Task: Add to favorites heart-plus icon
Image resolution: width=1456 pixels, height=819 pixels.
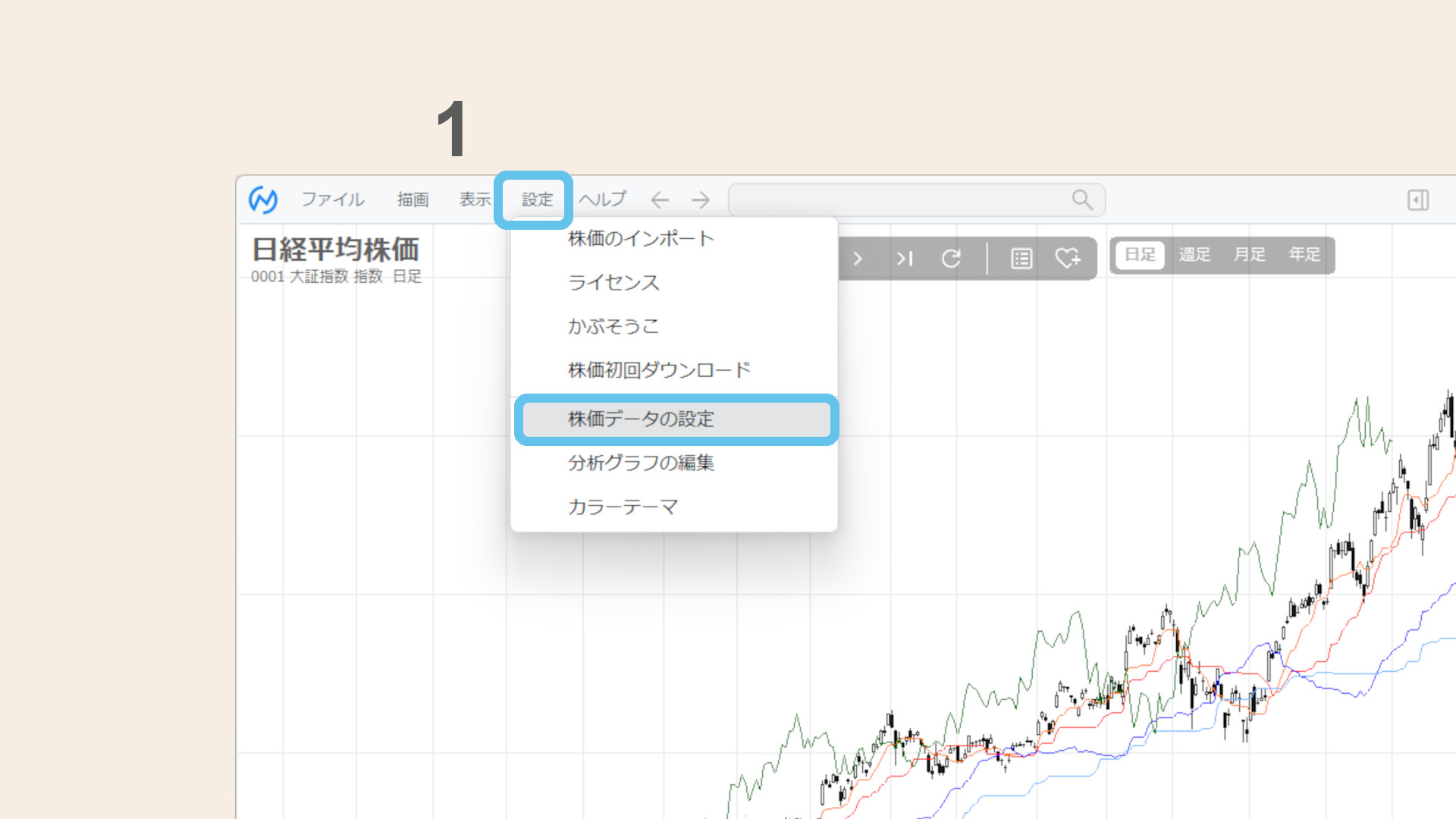Action: coord(1068,259)
